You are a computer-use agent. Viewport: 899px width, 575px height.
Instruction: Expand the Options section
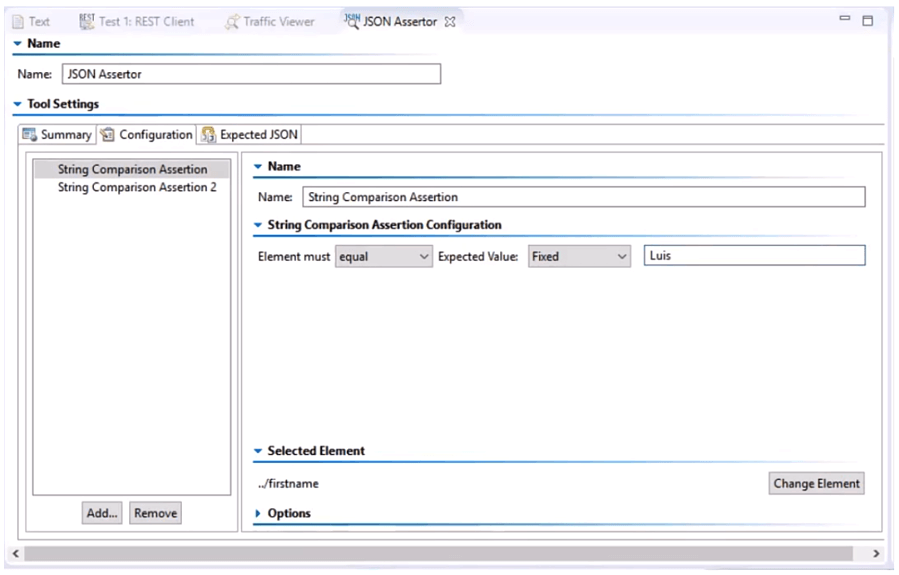click(x=258, y=513)
